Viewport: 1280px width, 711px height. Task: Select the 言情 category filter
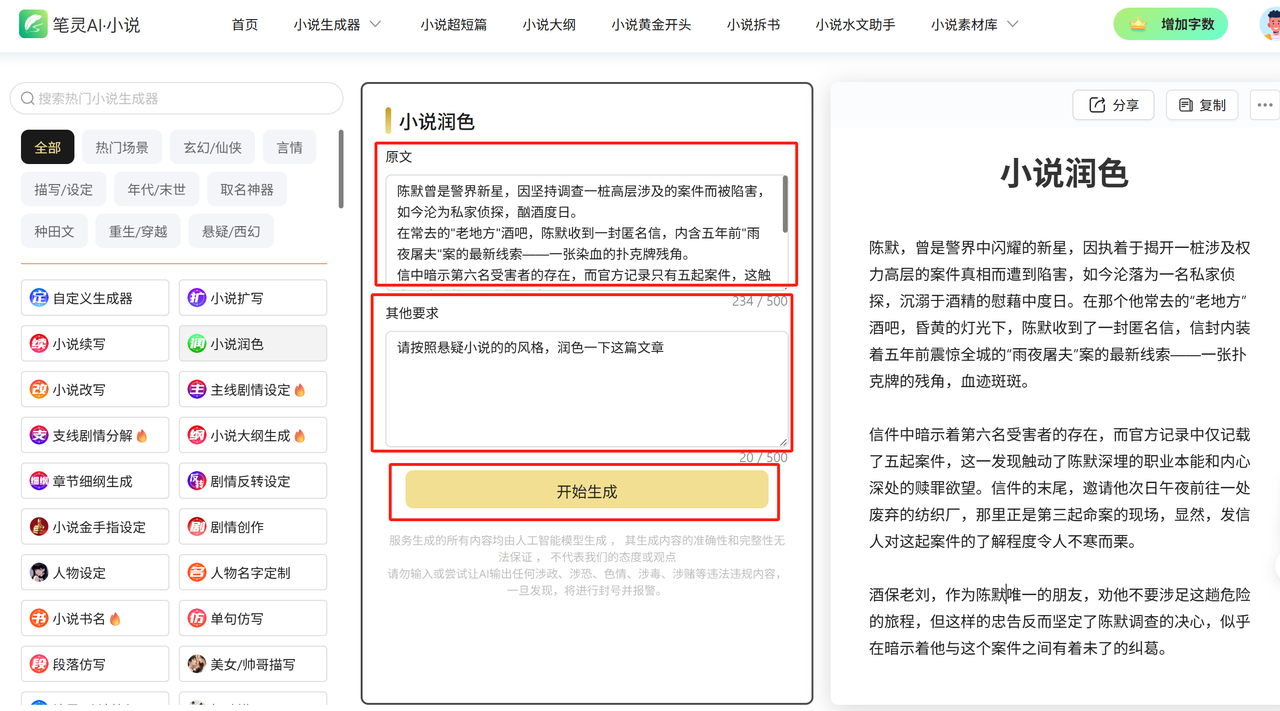point(290,147)
